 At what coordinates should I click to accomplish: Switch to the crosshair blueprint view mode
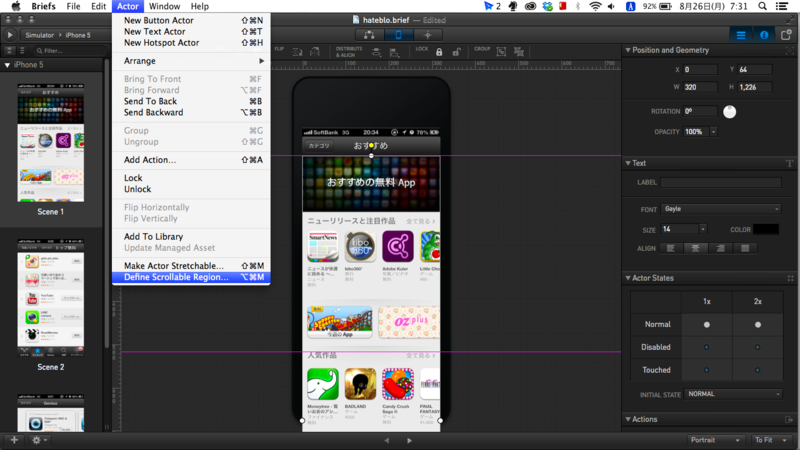pyautogui.click(x=428, y=35)
